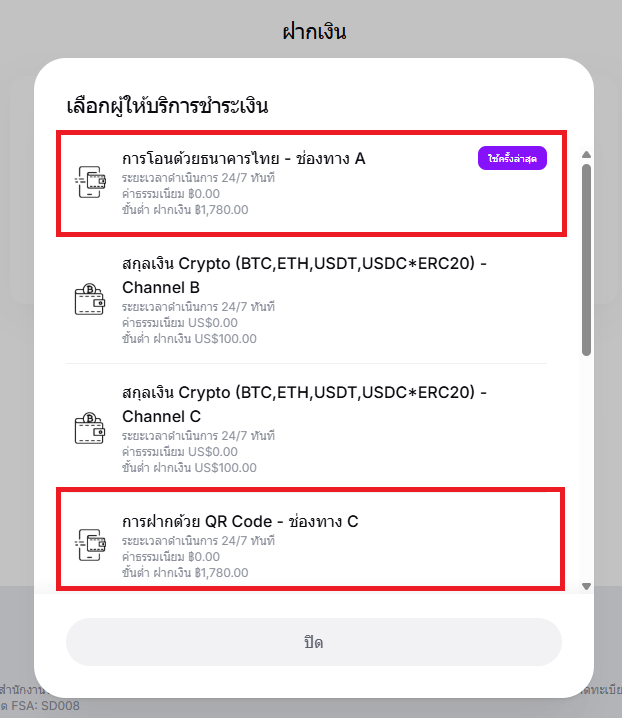Click the purple ใช้ครั้งล่าสุด badge
The width and height of the screenshot is (622, 718).
coord(512,159)
